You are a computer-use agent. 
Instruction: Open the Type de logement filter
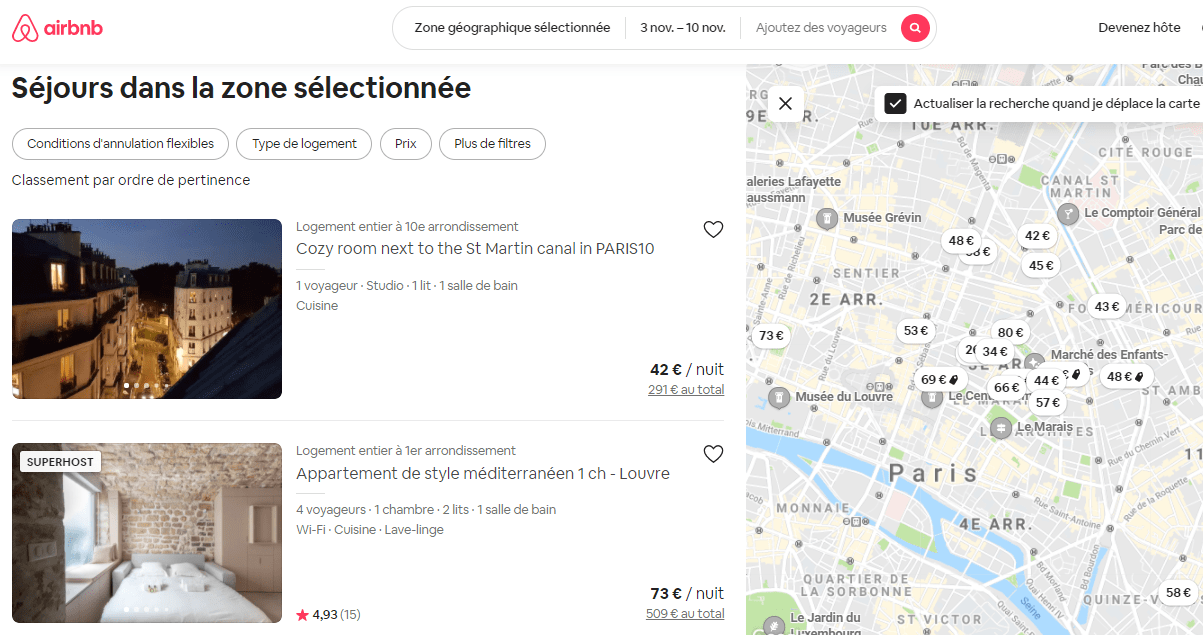click(x=304, y=144)
